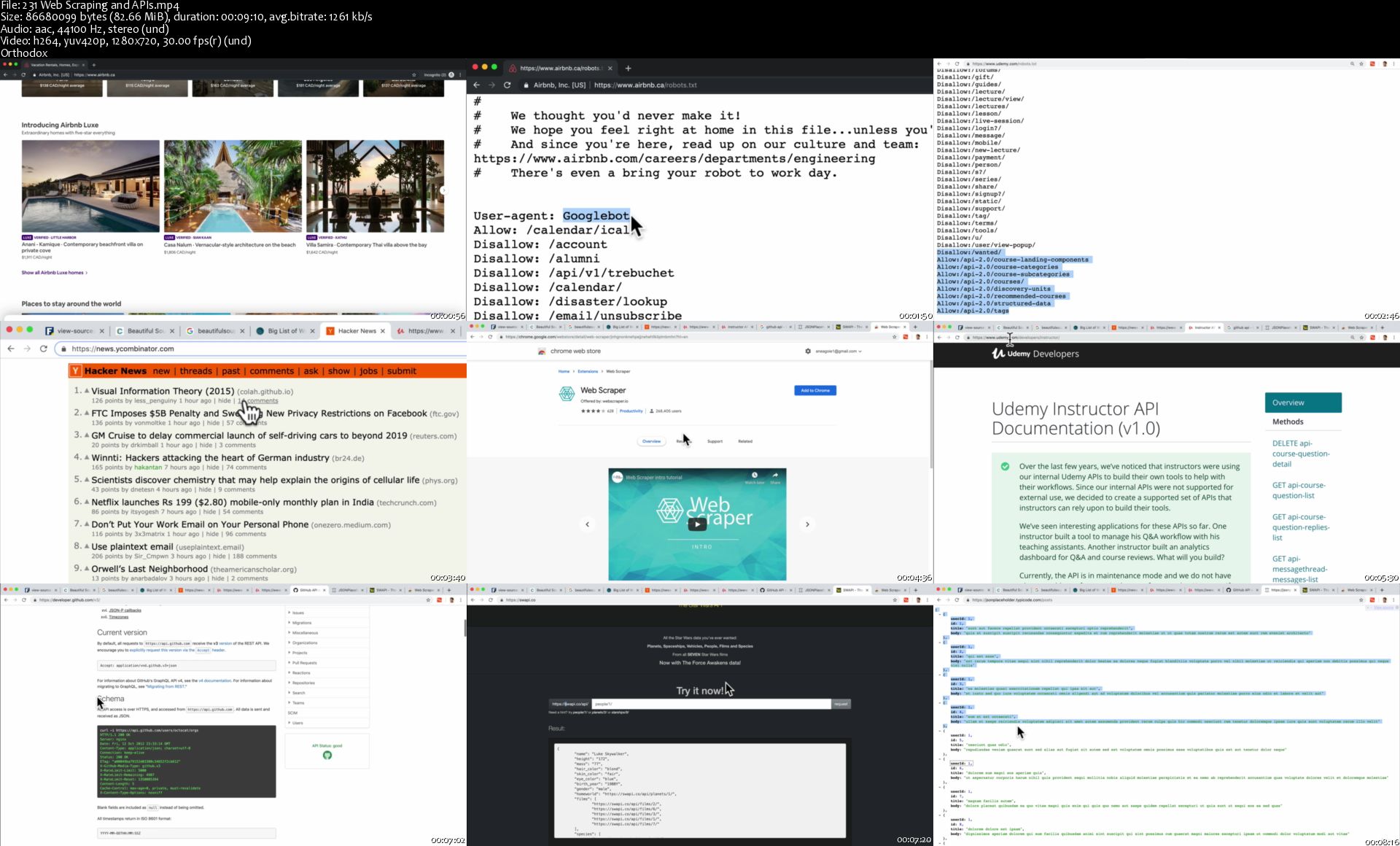Open the Chrome Web Store settings gear
Image resolution: width=1400 pixels, height=846 pixels.
click(x=808, y=351)
